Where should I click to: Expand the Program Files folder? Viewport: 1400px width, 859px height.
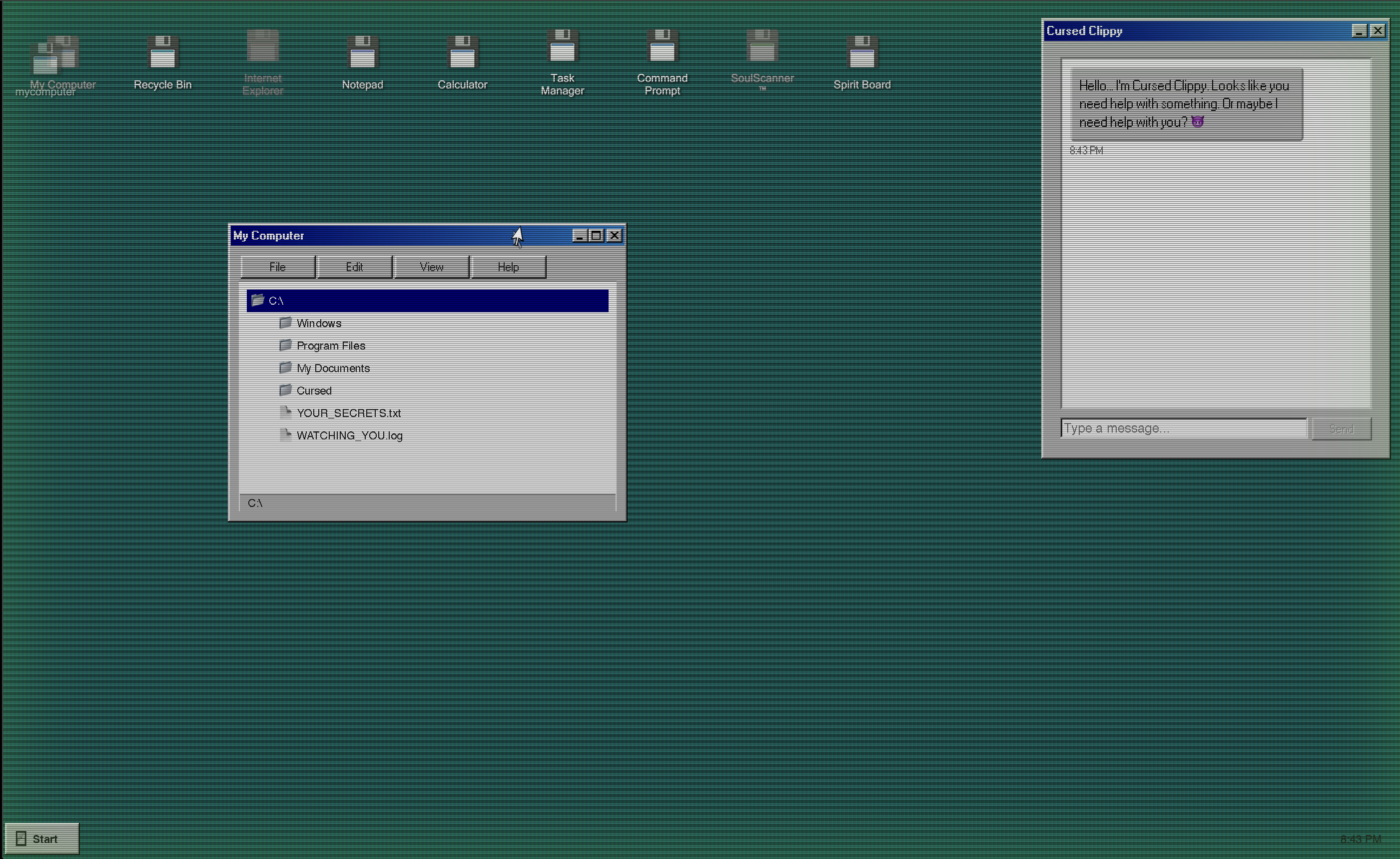[x=330, y=346]
